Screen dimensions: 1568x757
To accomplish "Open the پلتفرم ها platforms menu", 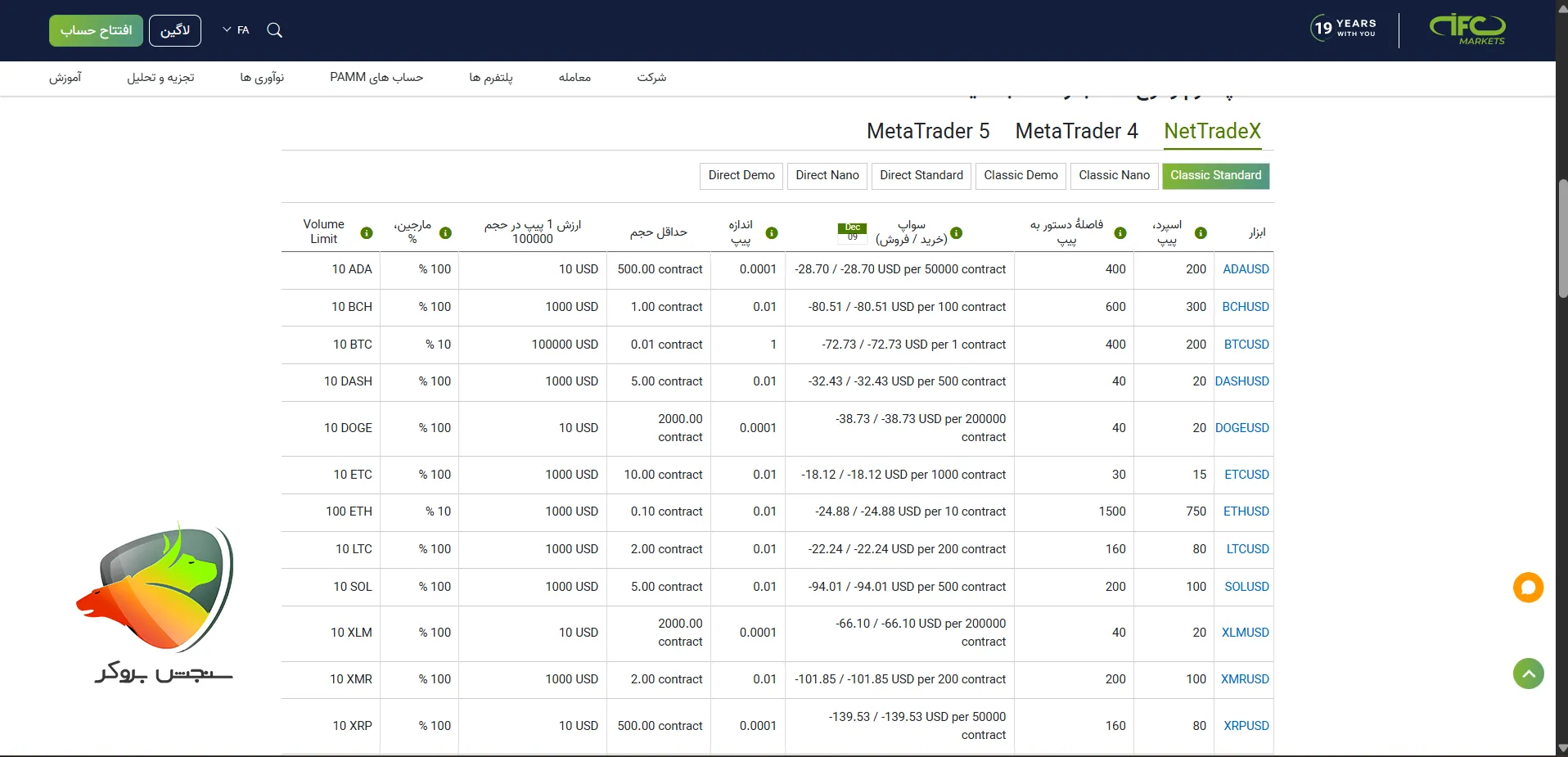I will [x=490, y=78].
